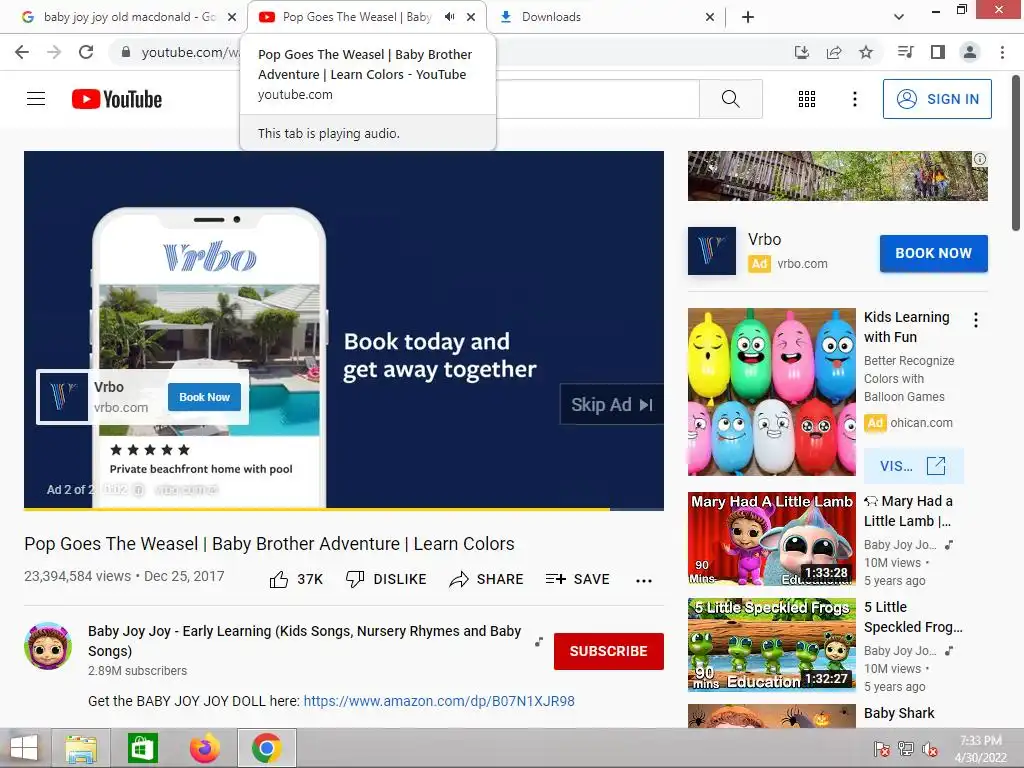Go to YouTube home via logo

[x=117, y=99]
